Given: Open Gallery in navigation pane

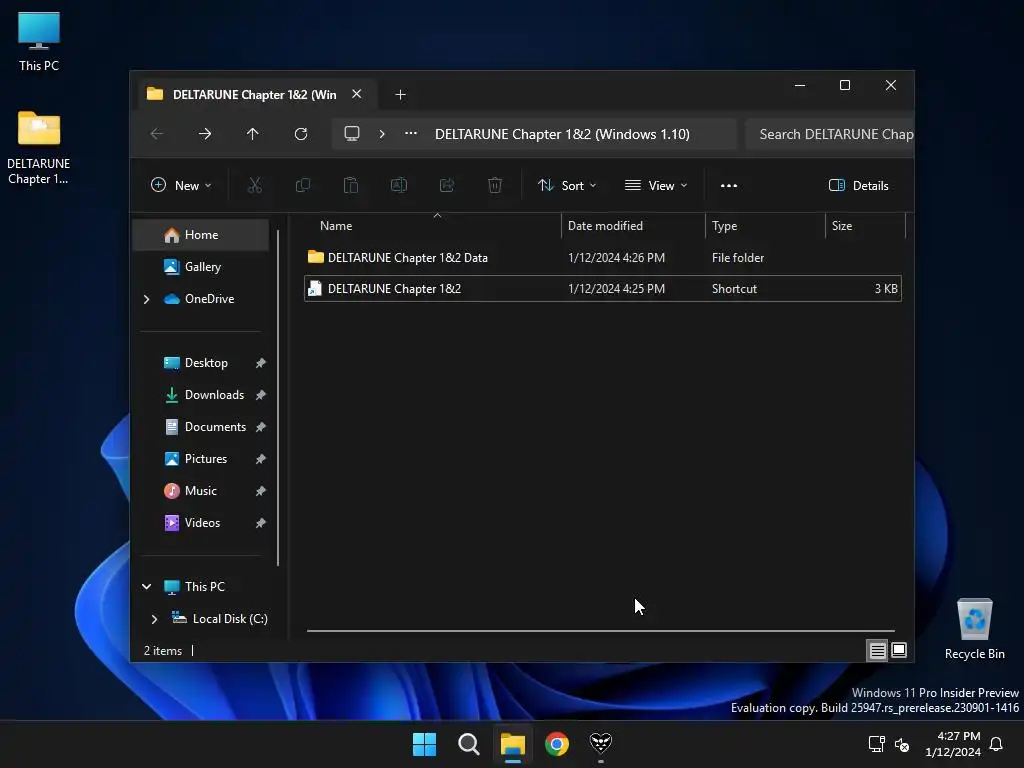Looking at the screenshot, I should [201, 266].
